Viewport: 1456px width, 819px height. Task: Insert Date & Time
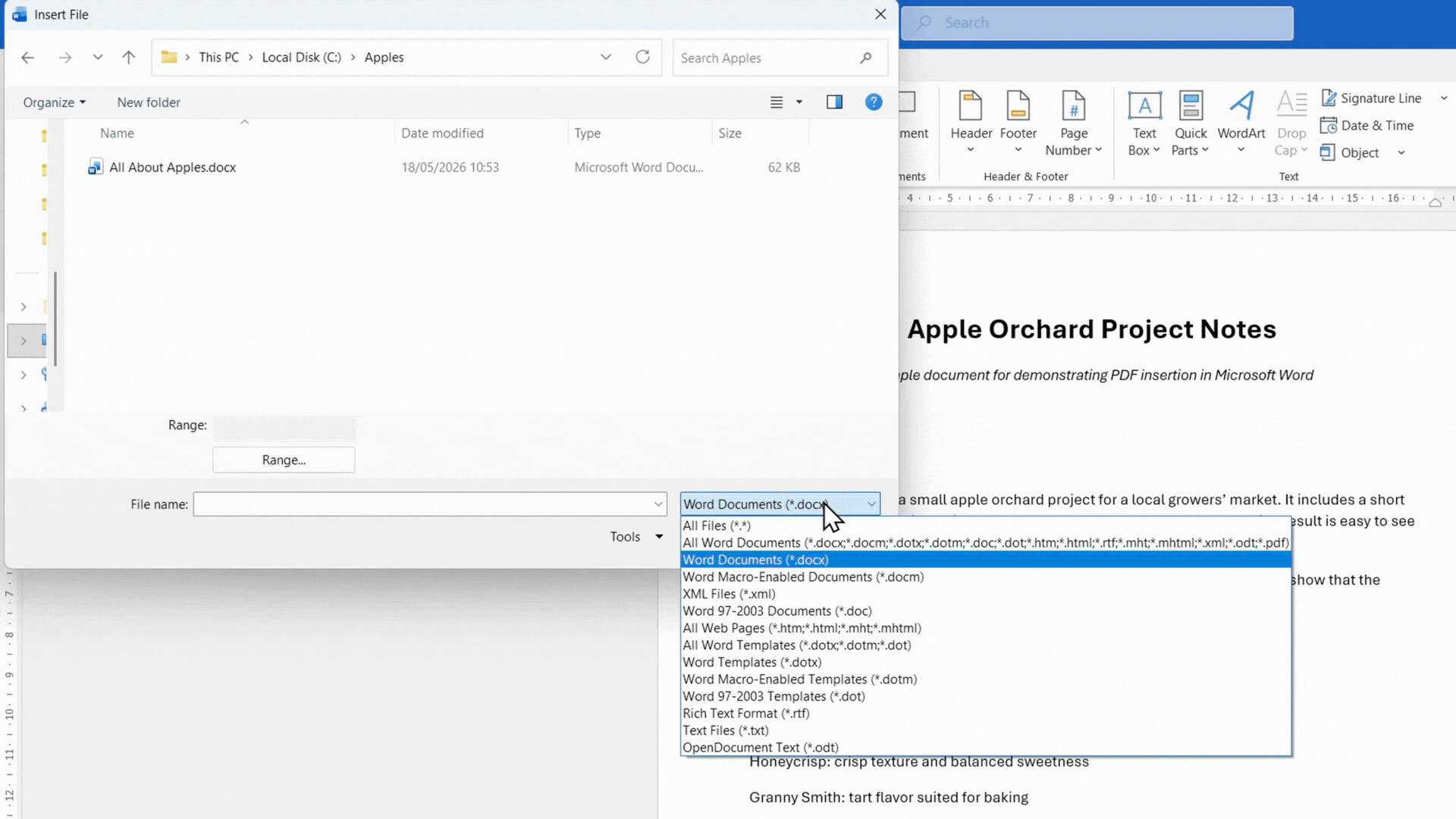click(x=1367, y=126)
